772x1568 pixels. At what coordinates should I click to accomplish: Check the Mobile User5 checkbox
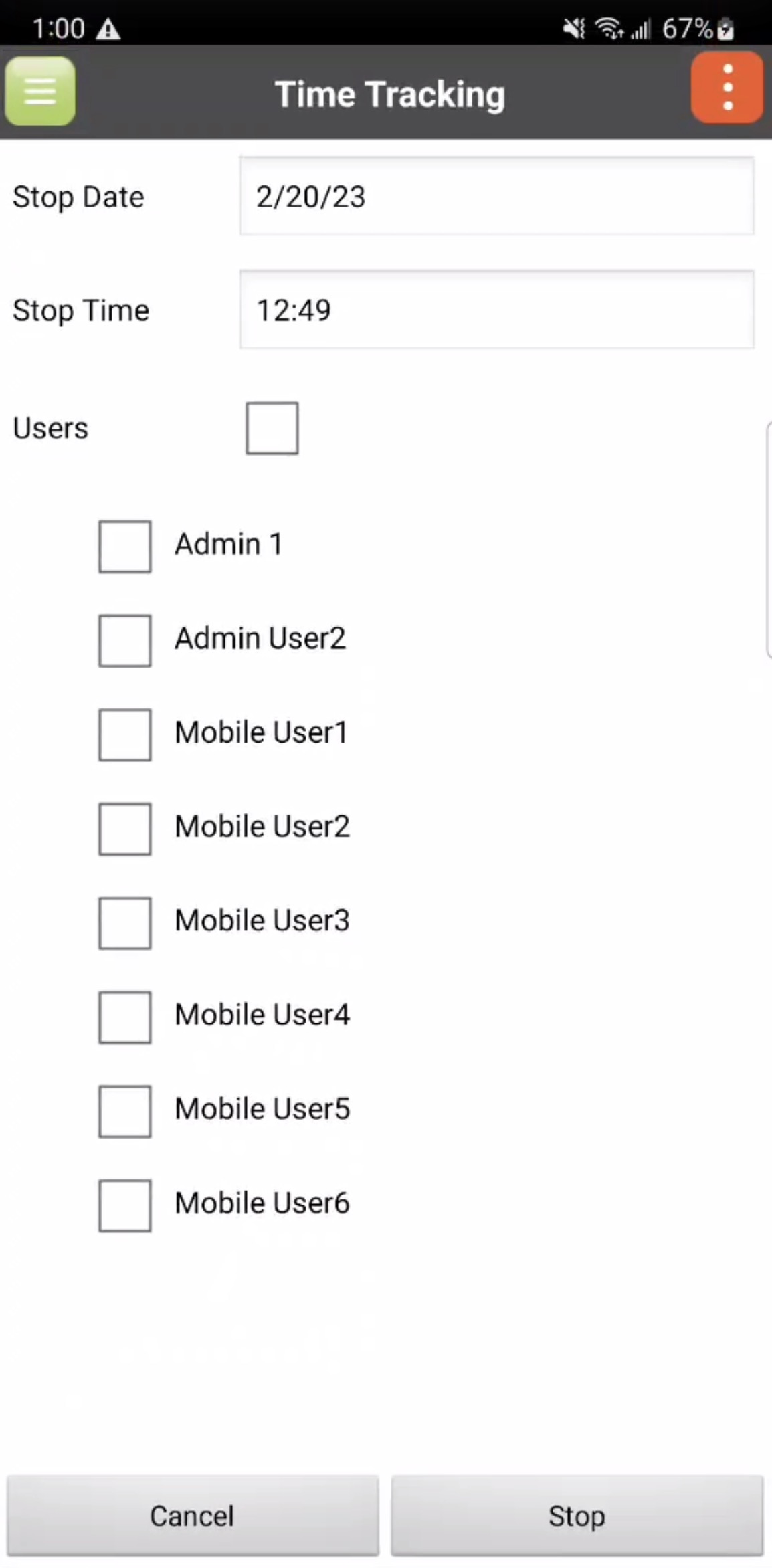click(125, 1111)
